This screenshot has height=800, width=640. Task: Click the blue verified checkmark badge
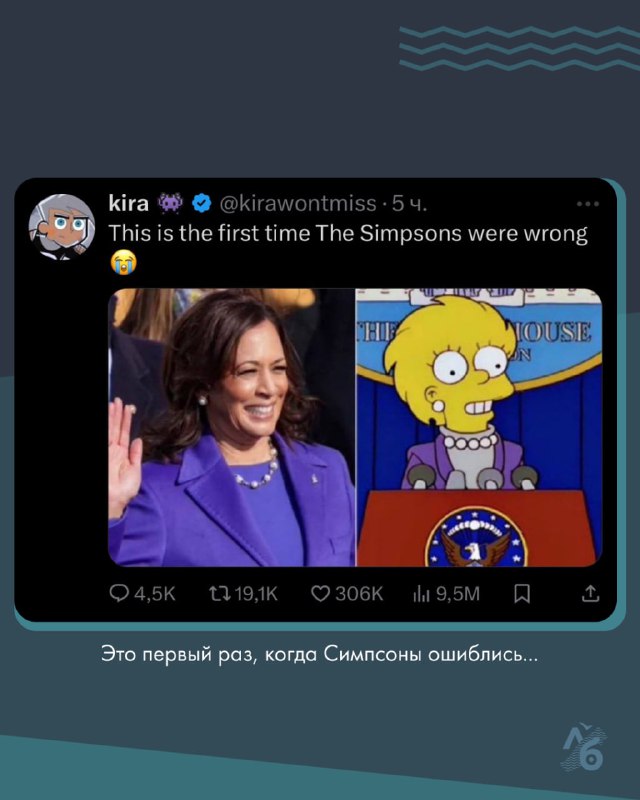[202, 203]
